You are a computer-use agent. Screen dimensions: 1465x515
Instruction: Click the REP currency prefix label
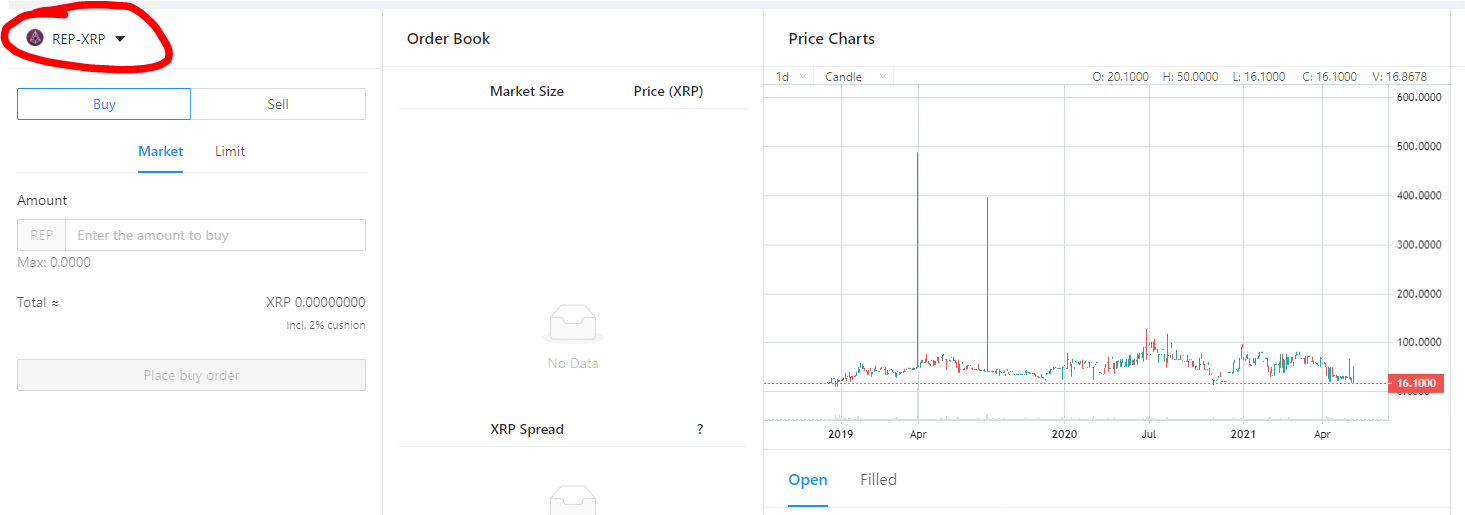(x=41, y=235)
